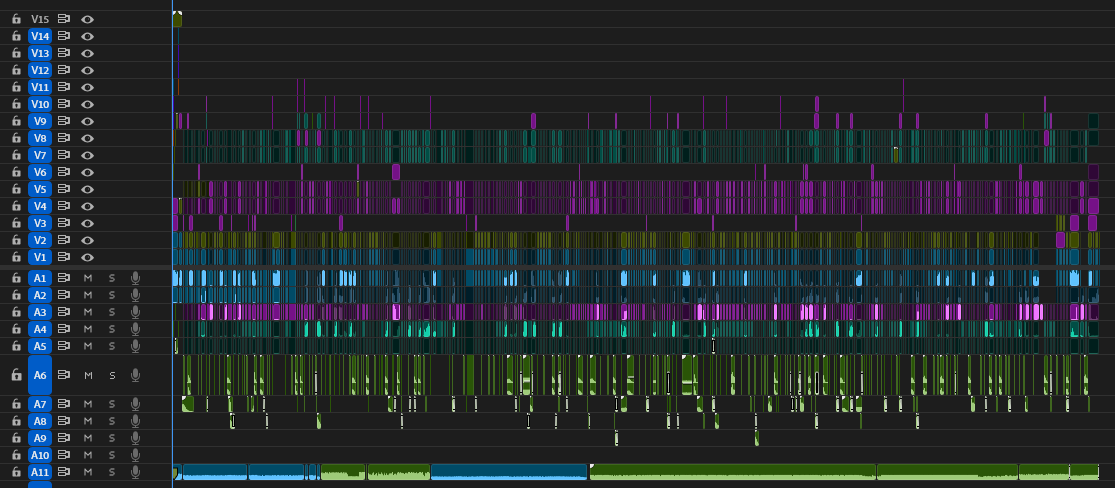Toggle sync lock for track V2
The width and height of the screenshot is (1115, 488).
tap(64, 240)
